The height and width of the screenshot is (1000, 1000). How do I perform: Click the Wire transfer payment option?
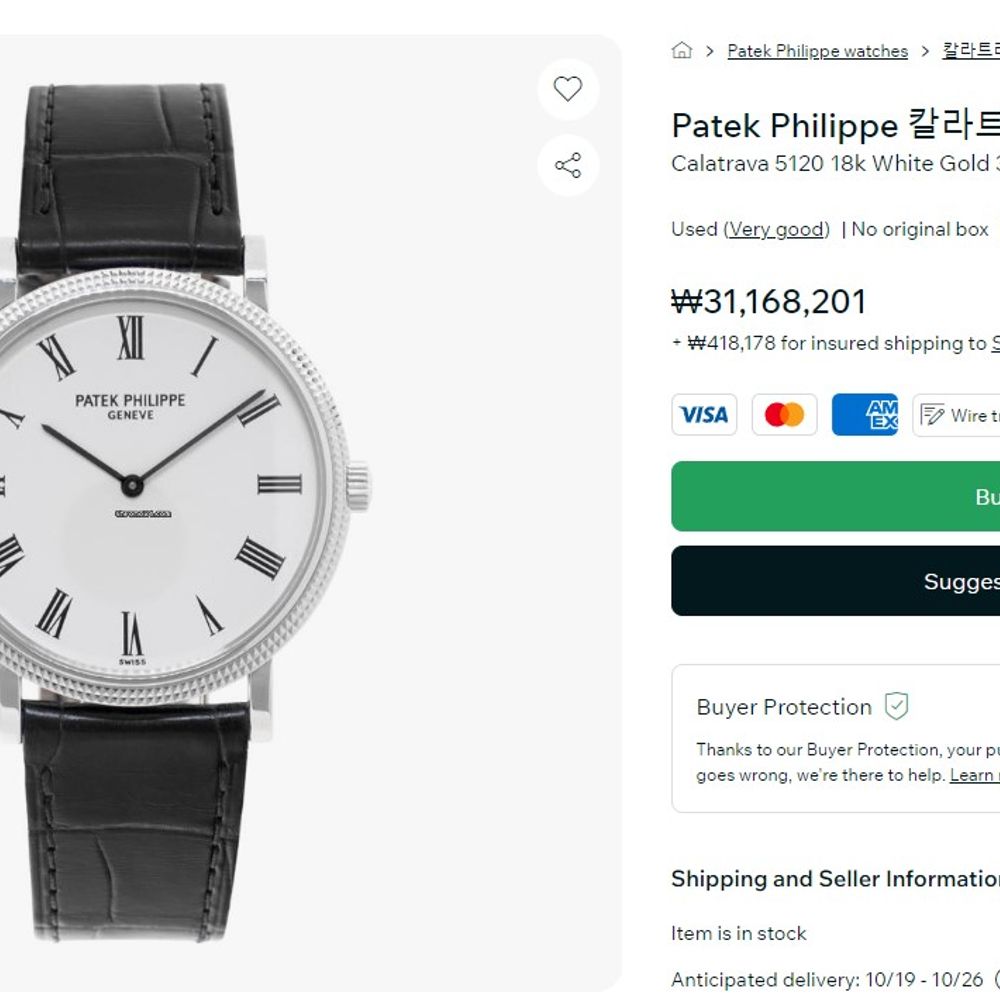pos(958,415)
